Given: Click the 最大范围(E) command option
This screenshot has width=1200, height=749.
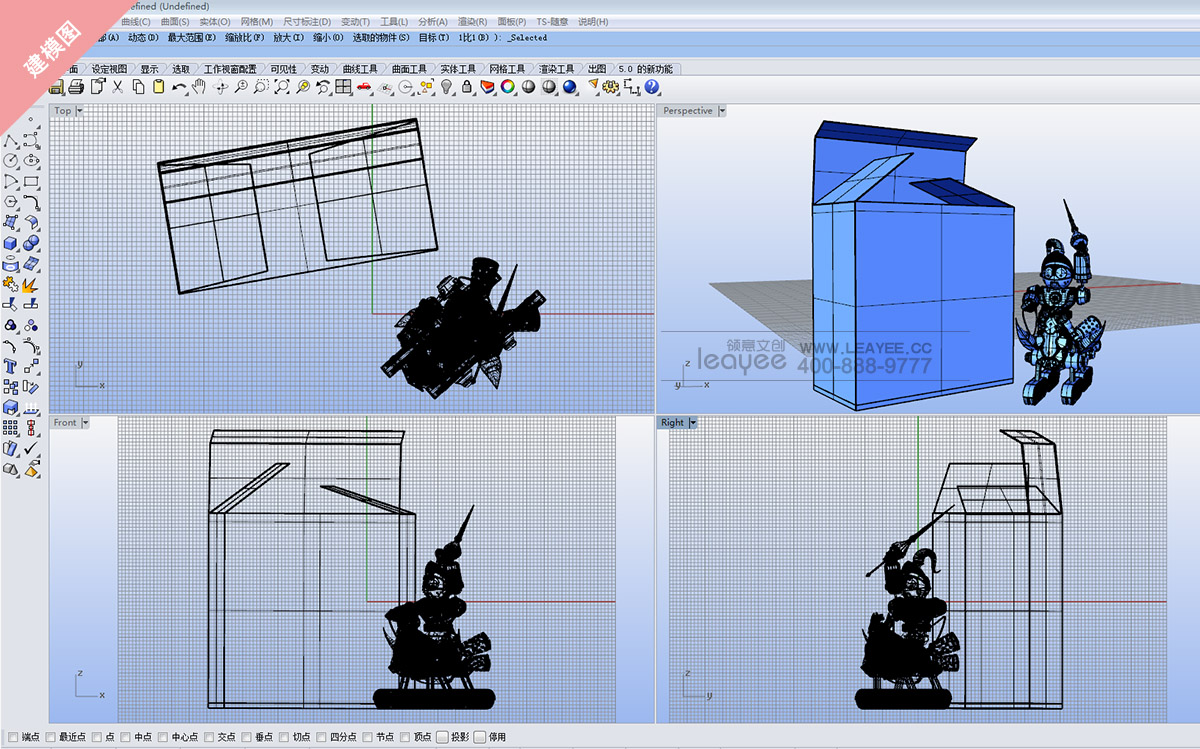Looking at the screenshot, I should (x=192, y=38).
